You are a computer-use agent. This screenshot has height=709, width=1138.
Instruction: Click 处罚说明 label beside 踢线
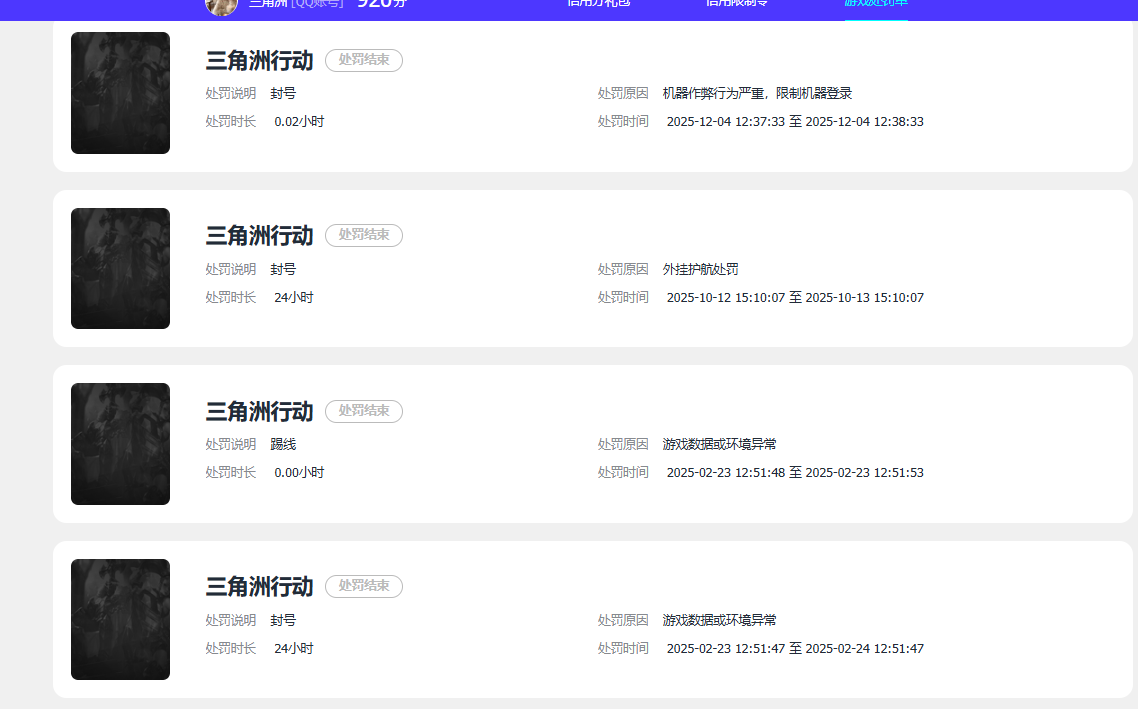pos(231,444)
